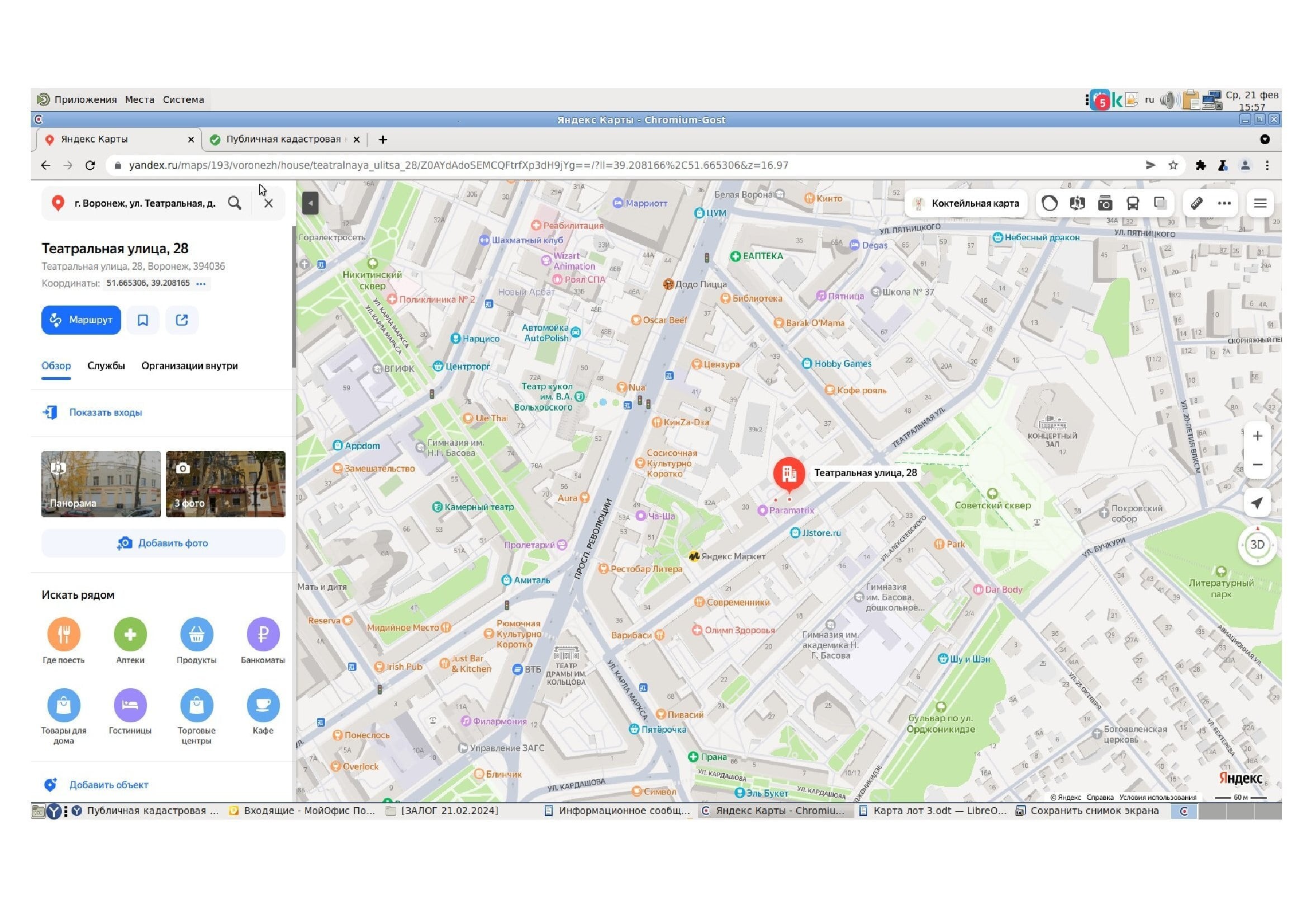This screenshot has width=1307, height=924.
Task: Share this address via share icon
Action: 182,320
